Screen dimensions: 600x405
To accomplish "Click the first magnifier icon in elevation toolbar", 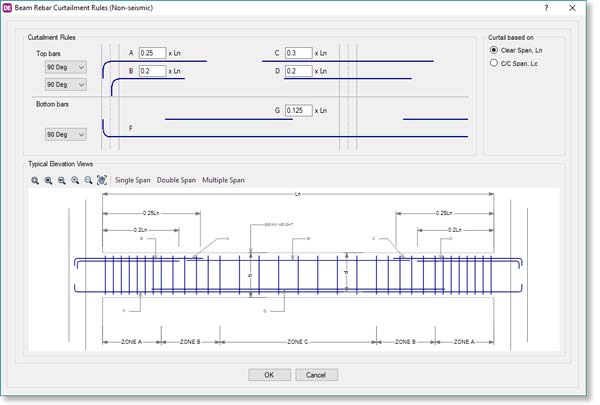I will click(35, 180).
